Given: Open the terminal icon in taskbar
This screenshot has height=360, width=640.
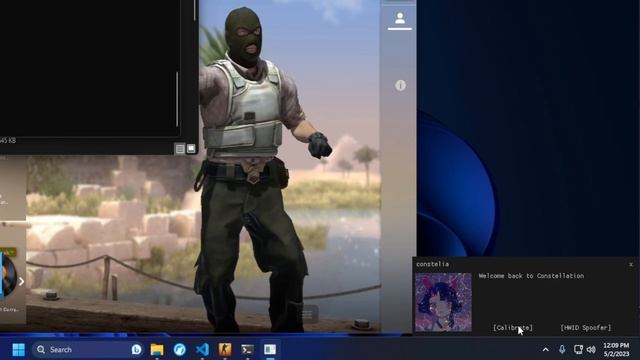Looking at the screenshot, I should point(247,349).
